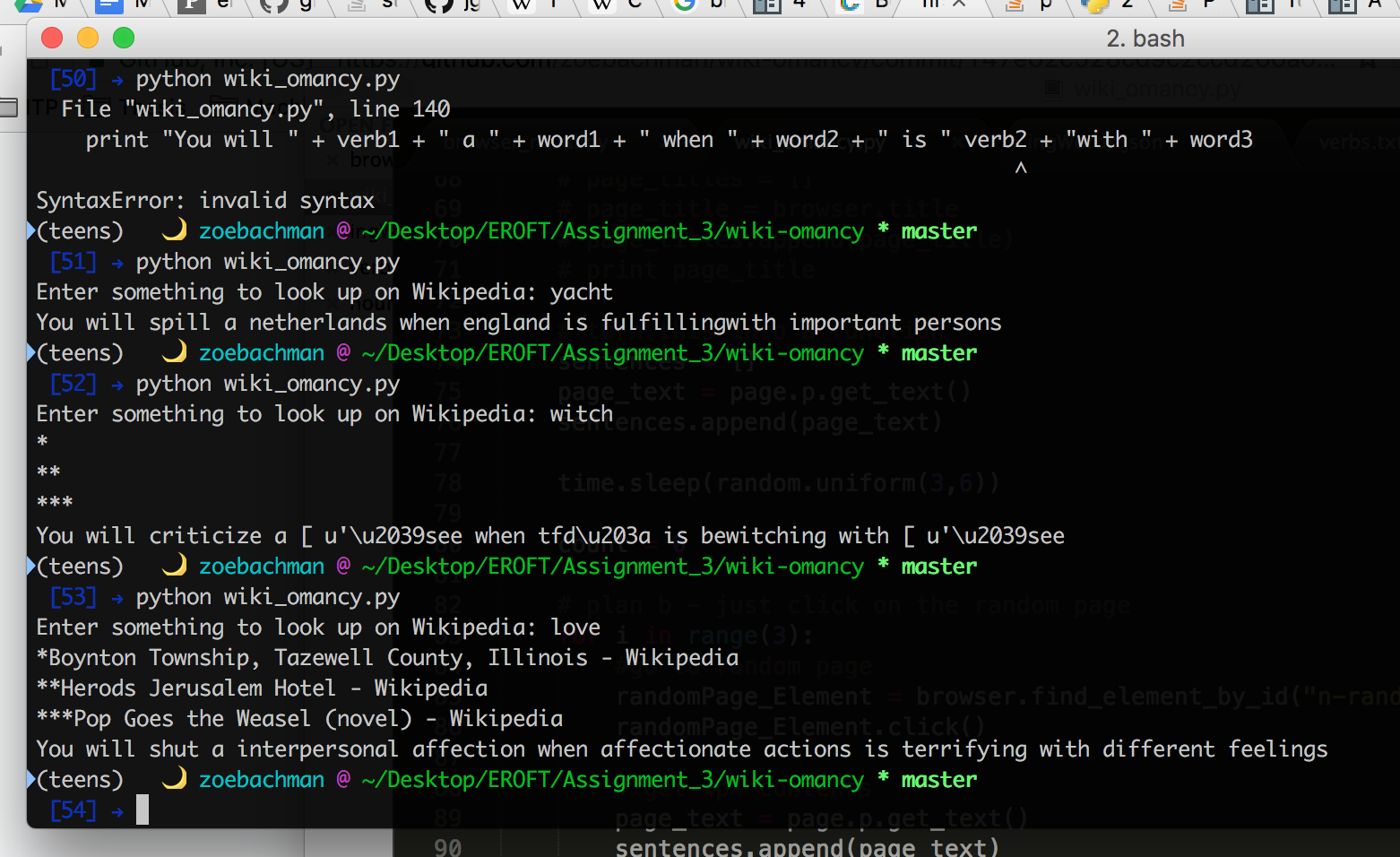
Task: Click the 'Wikipedia: witch' input line
Action: pos(324,414)
